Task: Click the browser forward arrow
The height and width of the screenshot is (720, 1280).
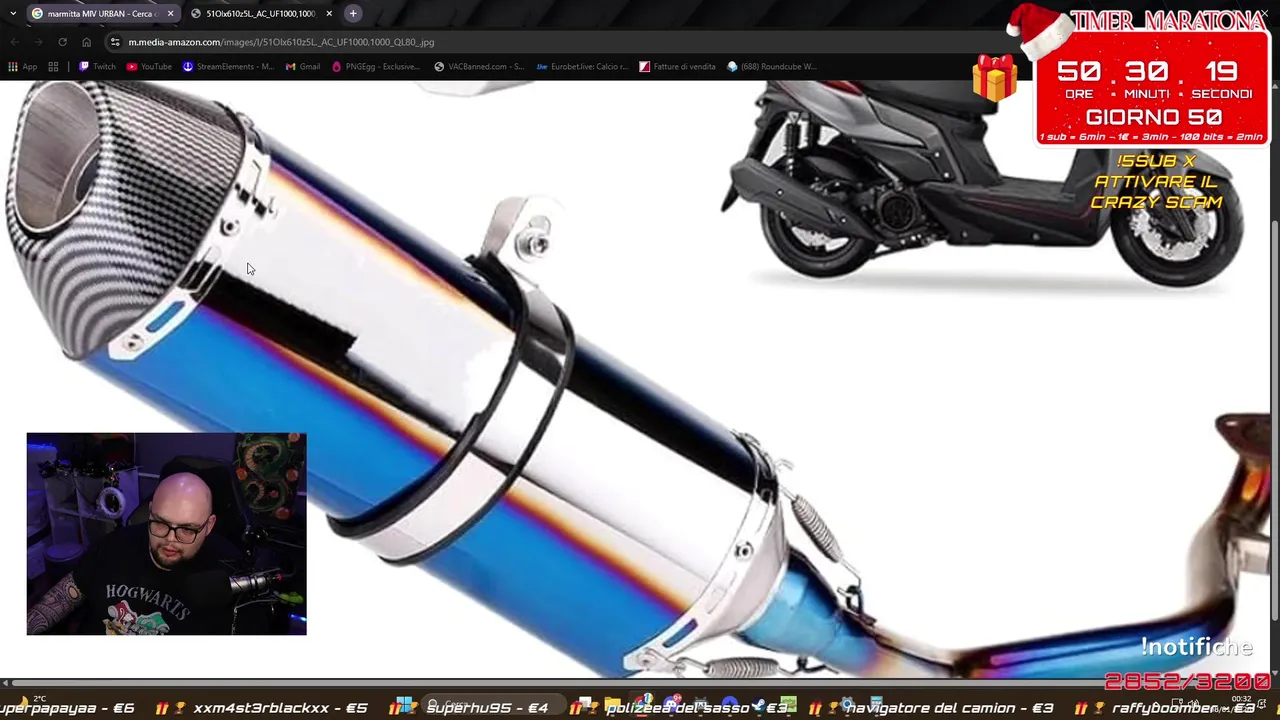Action: (38, 42)
